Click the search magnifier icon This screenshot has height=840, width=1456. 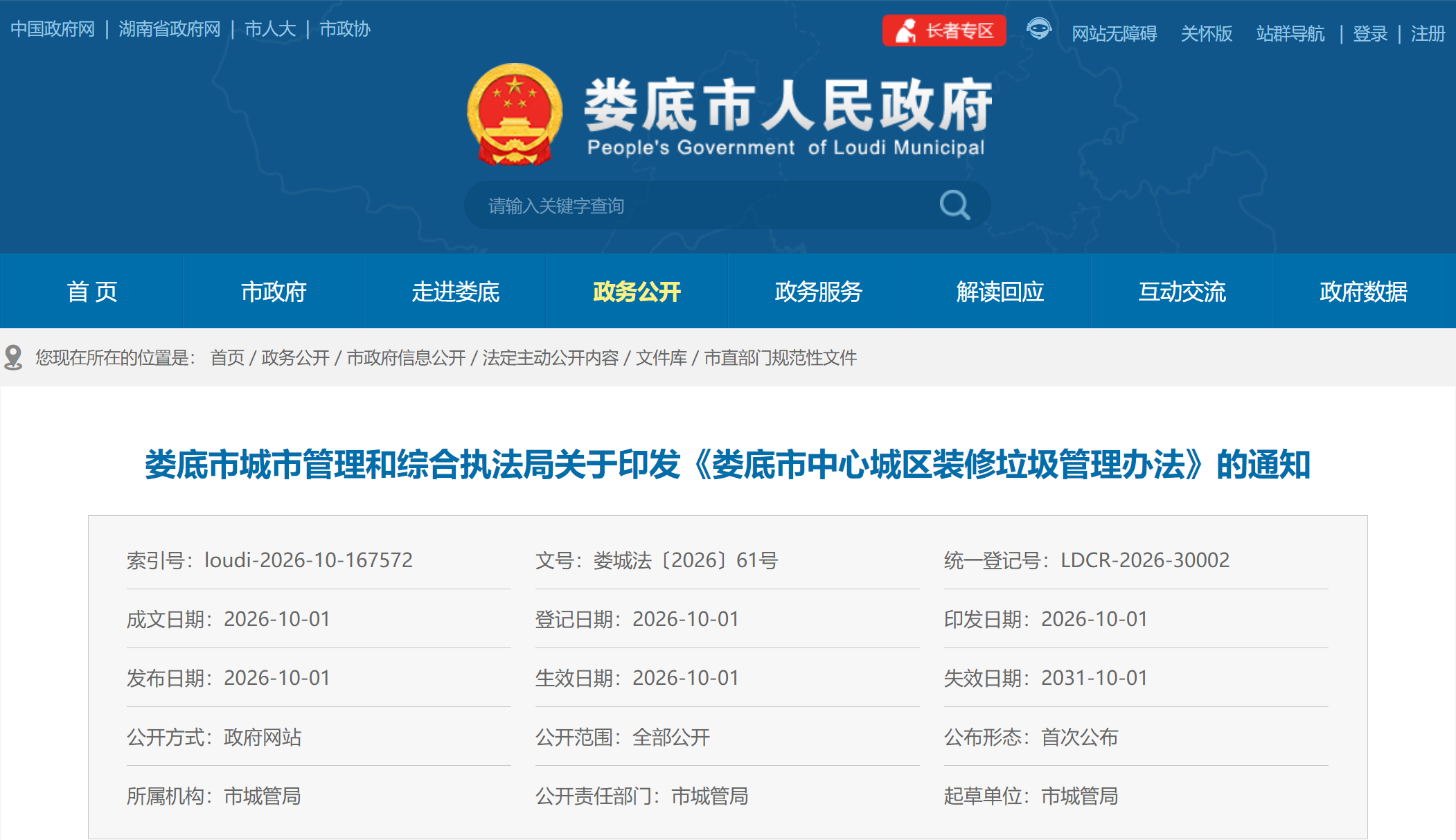[x=955, y=205]
